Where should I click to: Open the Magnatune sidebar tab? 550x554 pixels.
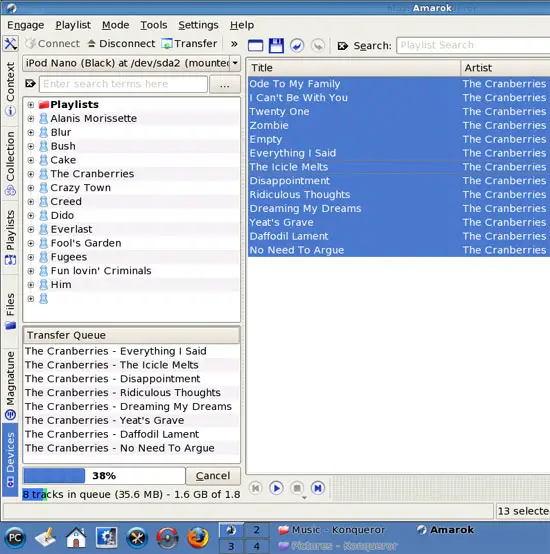[x=10, y=385]
